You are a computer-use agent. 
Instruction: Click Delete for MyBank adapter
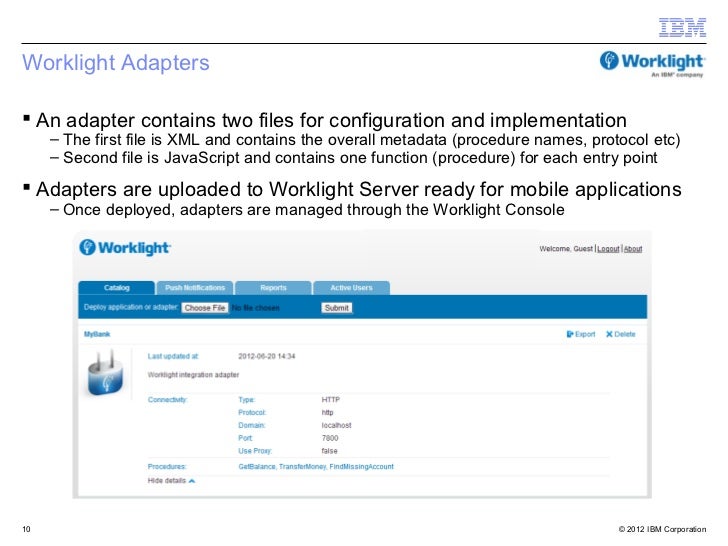(621, 334)
